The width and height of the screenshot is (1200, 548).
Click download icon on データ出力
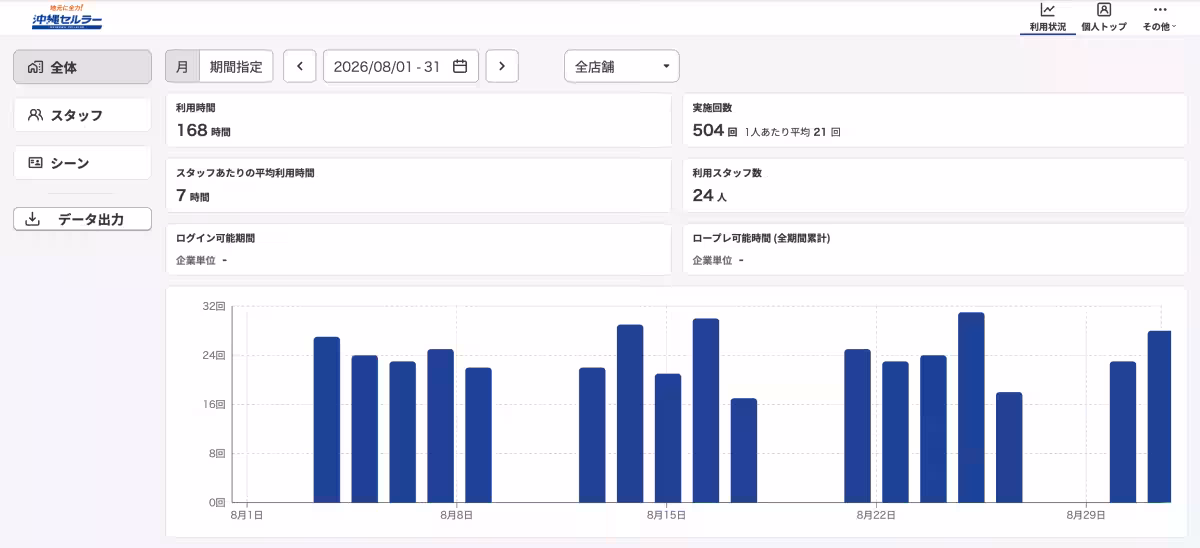click(x=32, y=219)
